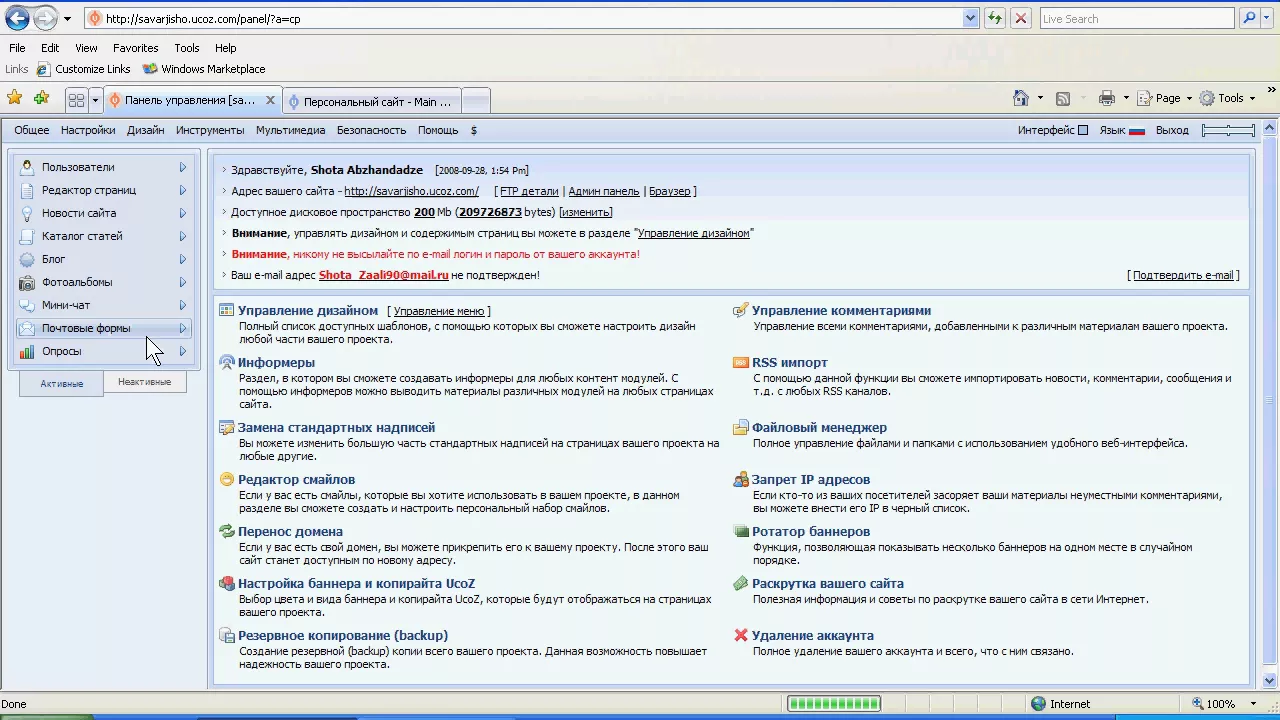Switch to the Неактивные tab
The height and width of the screenshot is (720, 1280).
pos(144,382)
